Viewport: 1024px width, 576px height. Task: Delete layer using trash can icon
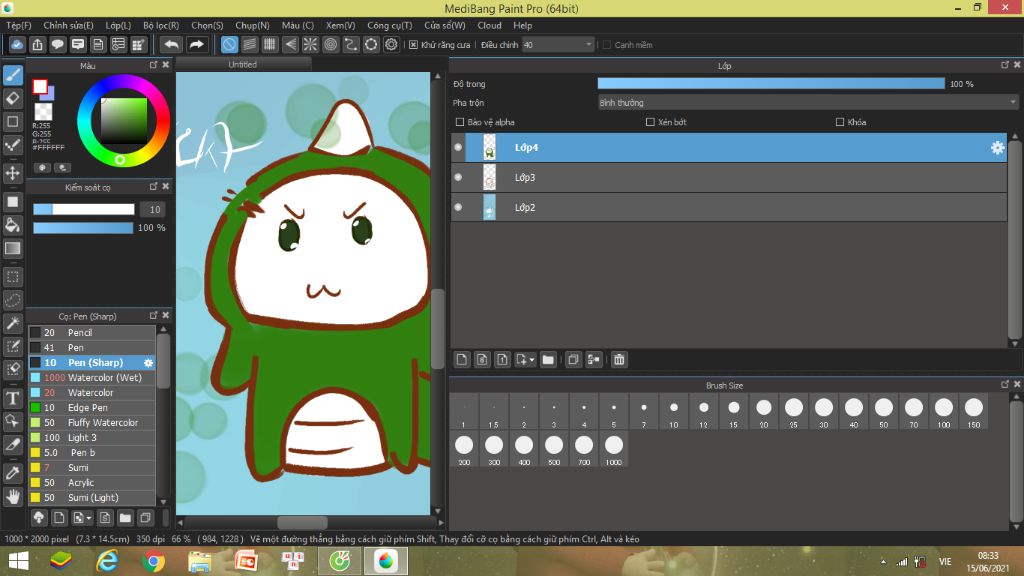619,360
